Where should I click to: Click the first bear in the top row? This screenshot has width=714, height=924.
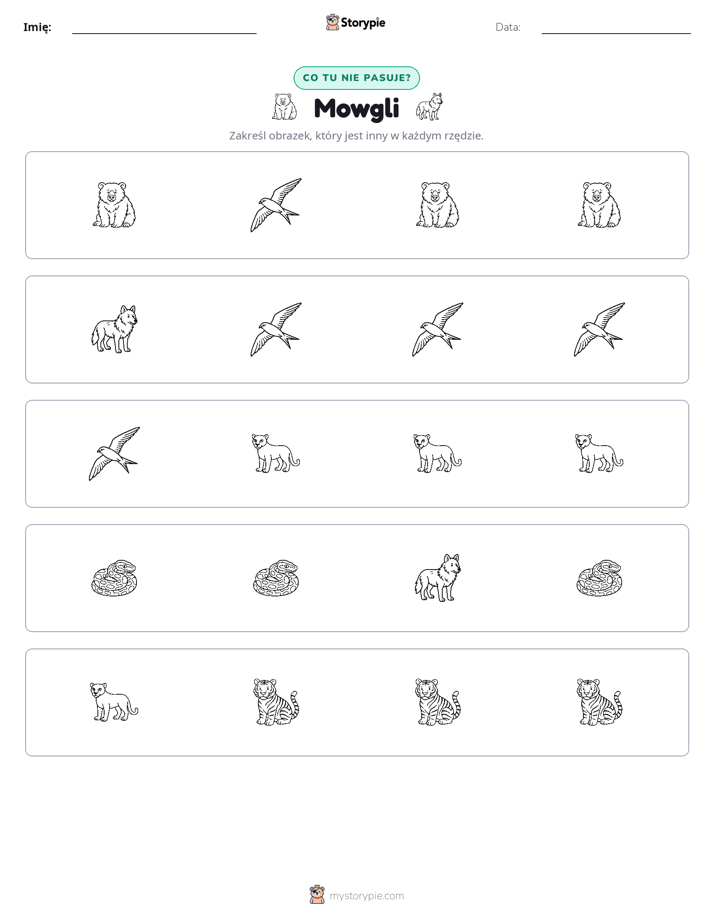point(114,205)
